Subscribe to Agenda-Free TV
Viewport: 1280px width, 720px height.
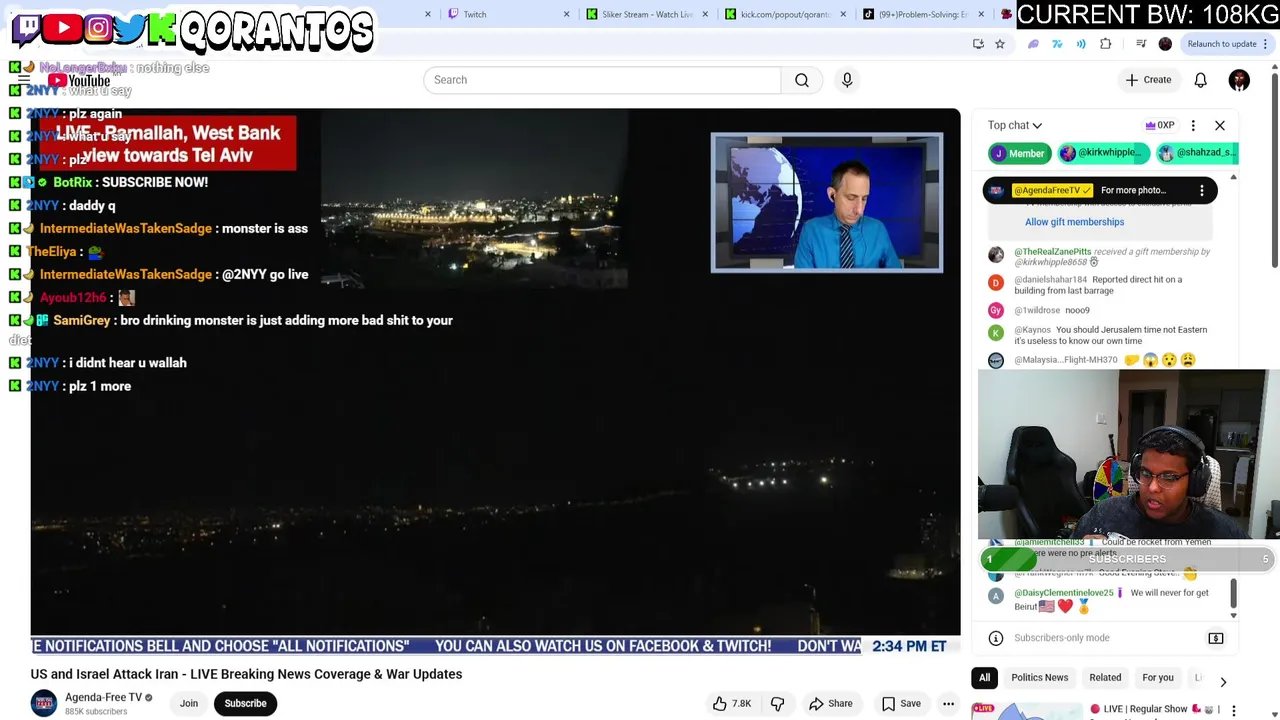pyautogui.click(x=245, y=703)
